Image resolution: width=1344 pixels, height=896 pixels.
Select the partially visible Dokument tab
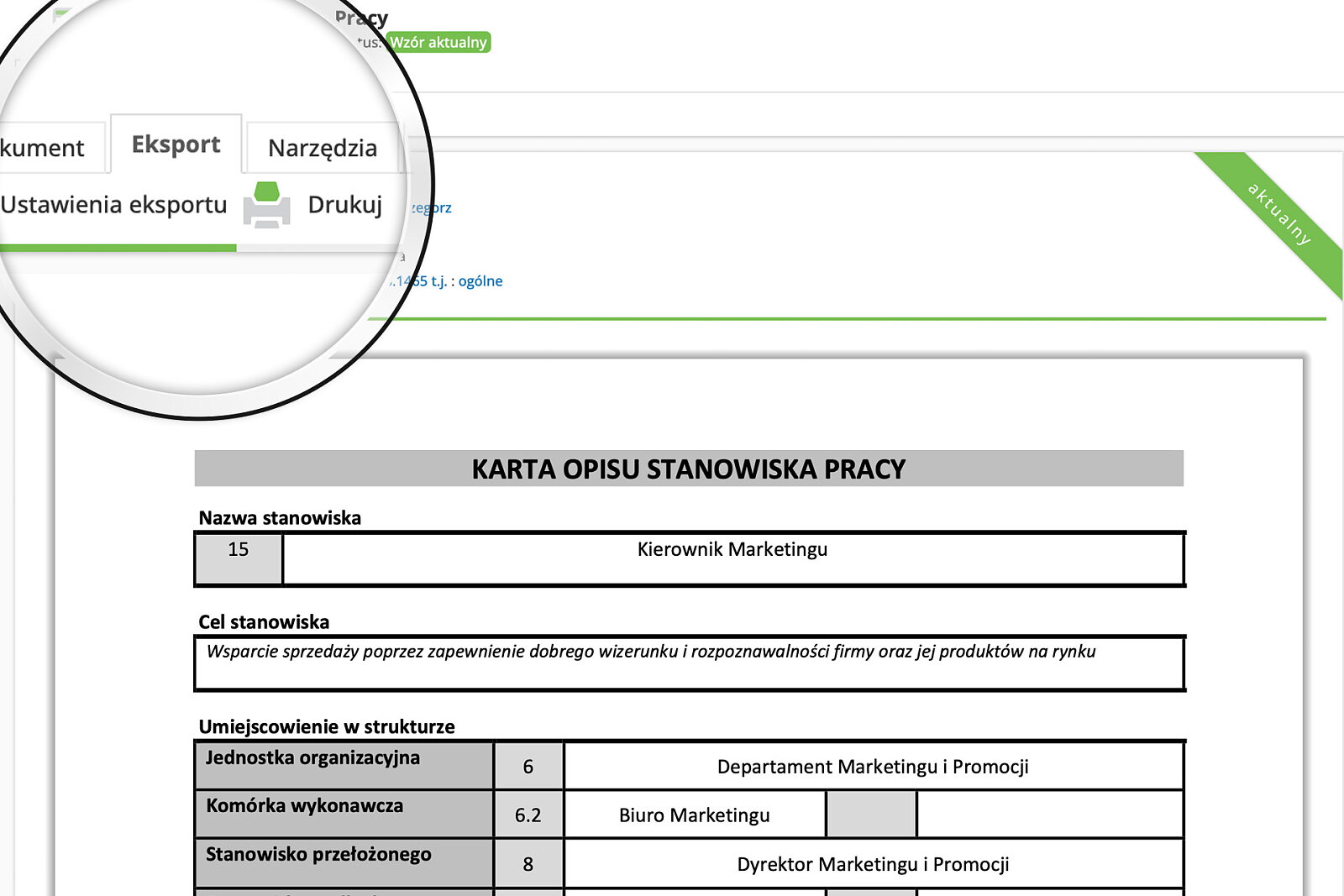pyautogui.click(x=44, y=149)
